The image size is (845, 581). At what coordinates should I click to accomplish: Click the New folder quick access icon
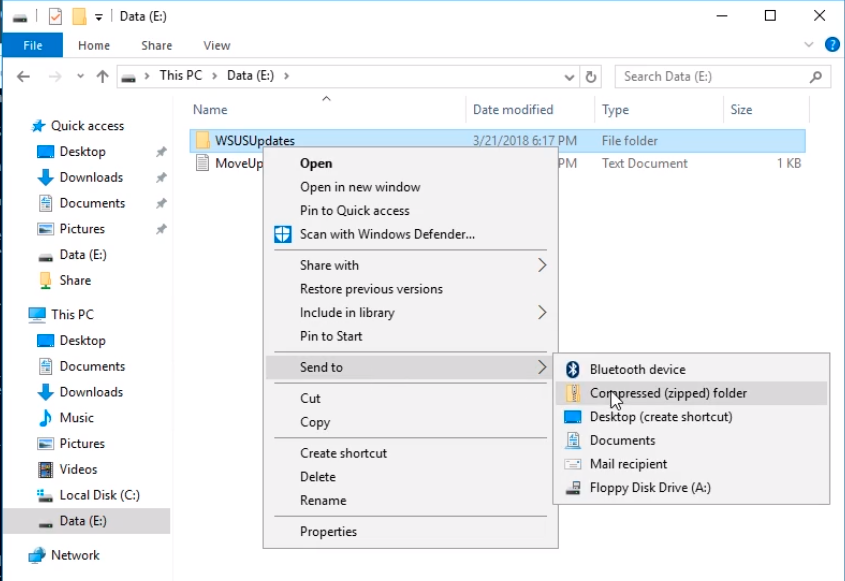(x=79, y=17)
